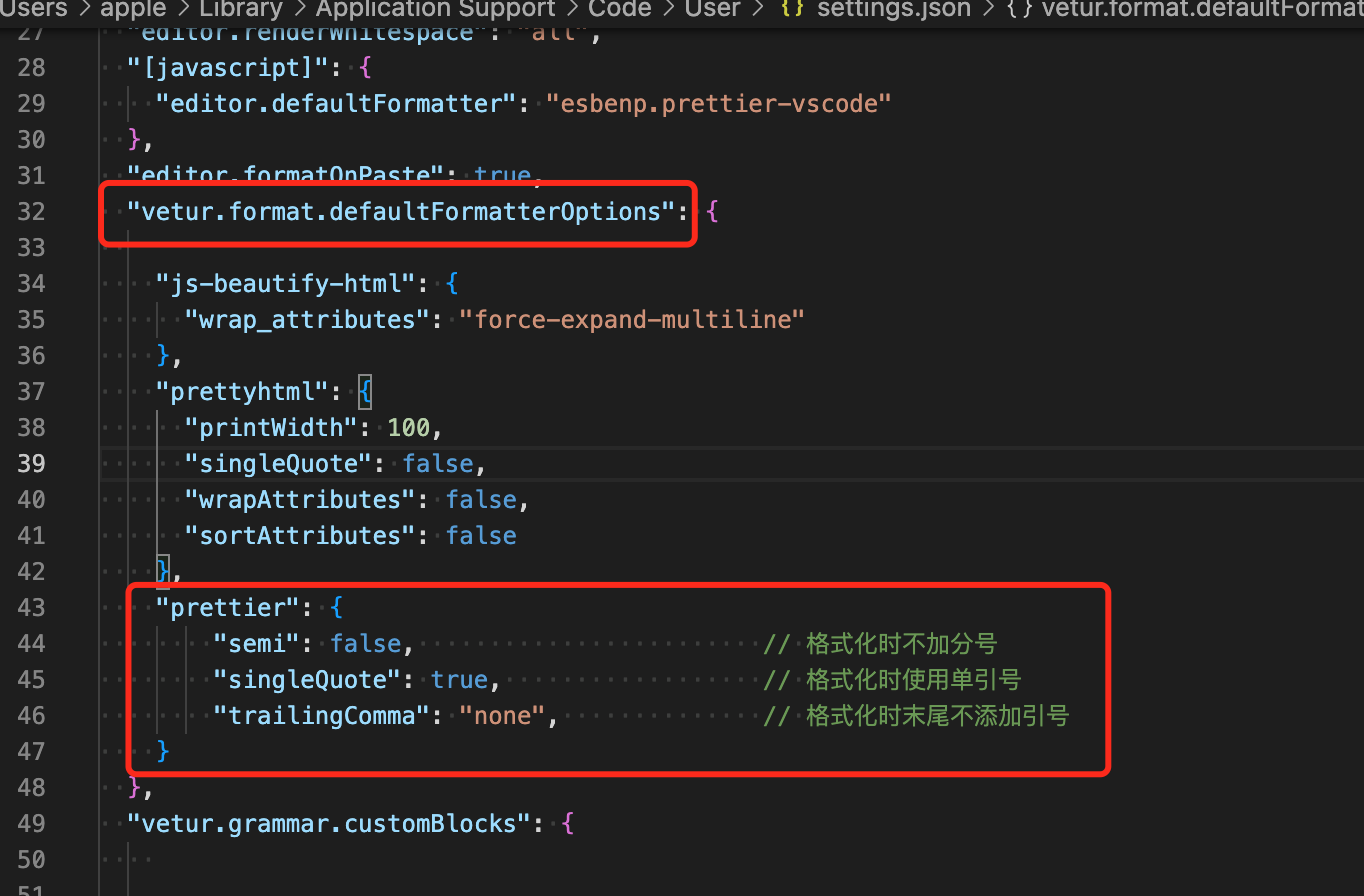The height and width of the screenshot is (896, 1364).
Task: Click the highlighted closing brace on line 42
Action: (x=163, y=572)
